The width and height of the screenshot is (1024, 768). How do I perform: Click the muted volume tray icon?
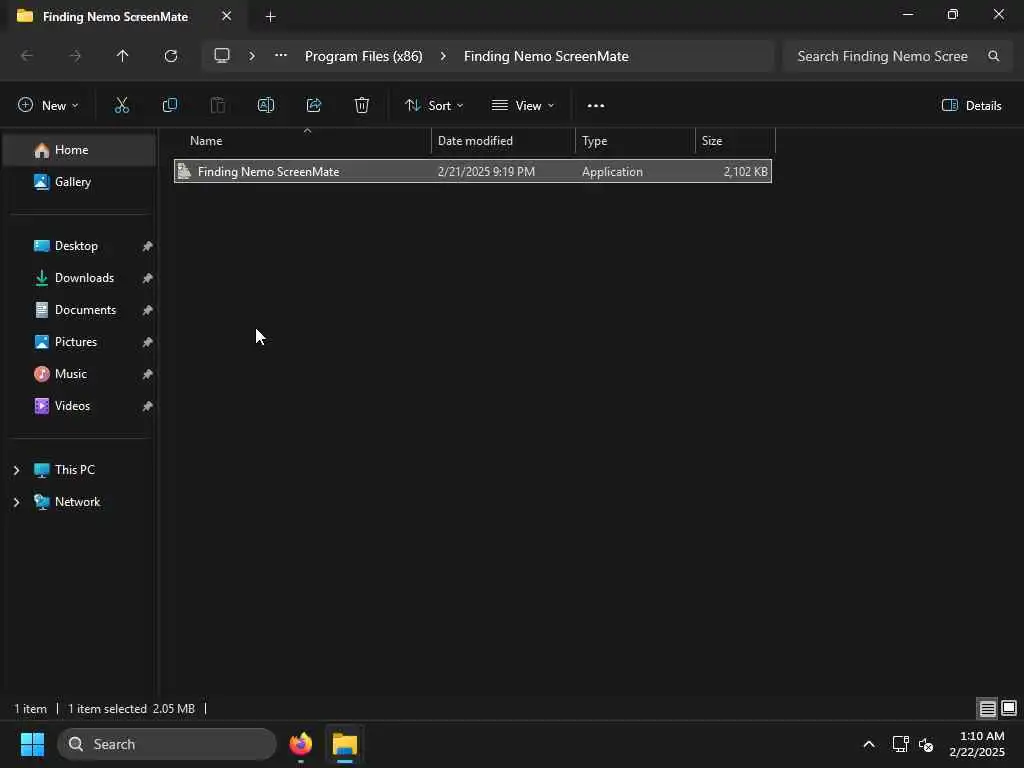(x=926, y=744)
